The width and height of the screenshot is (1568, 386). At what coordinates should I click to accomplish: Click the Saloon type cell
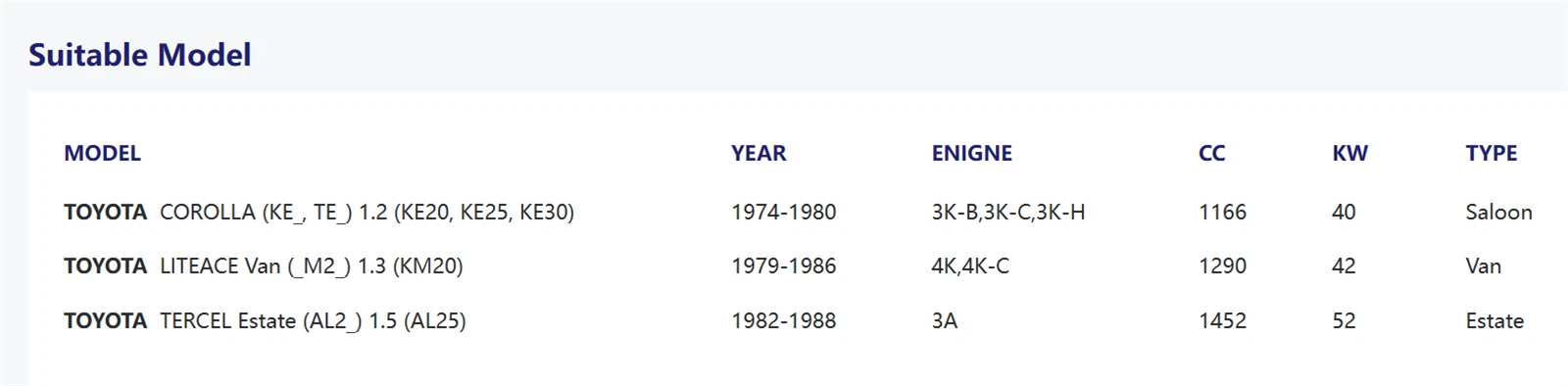pos(1499,212)
